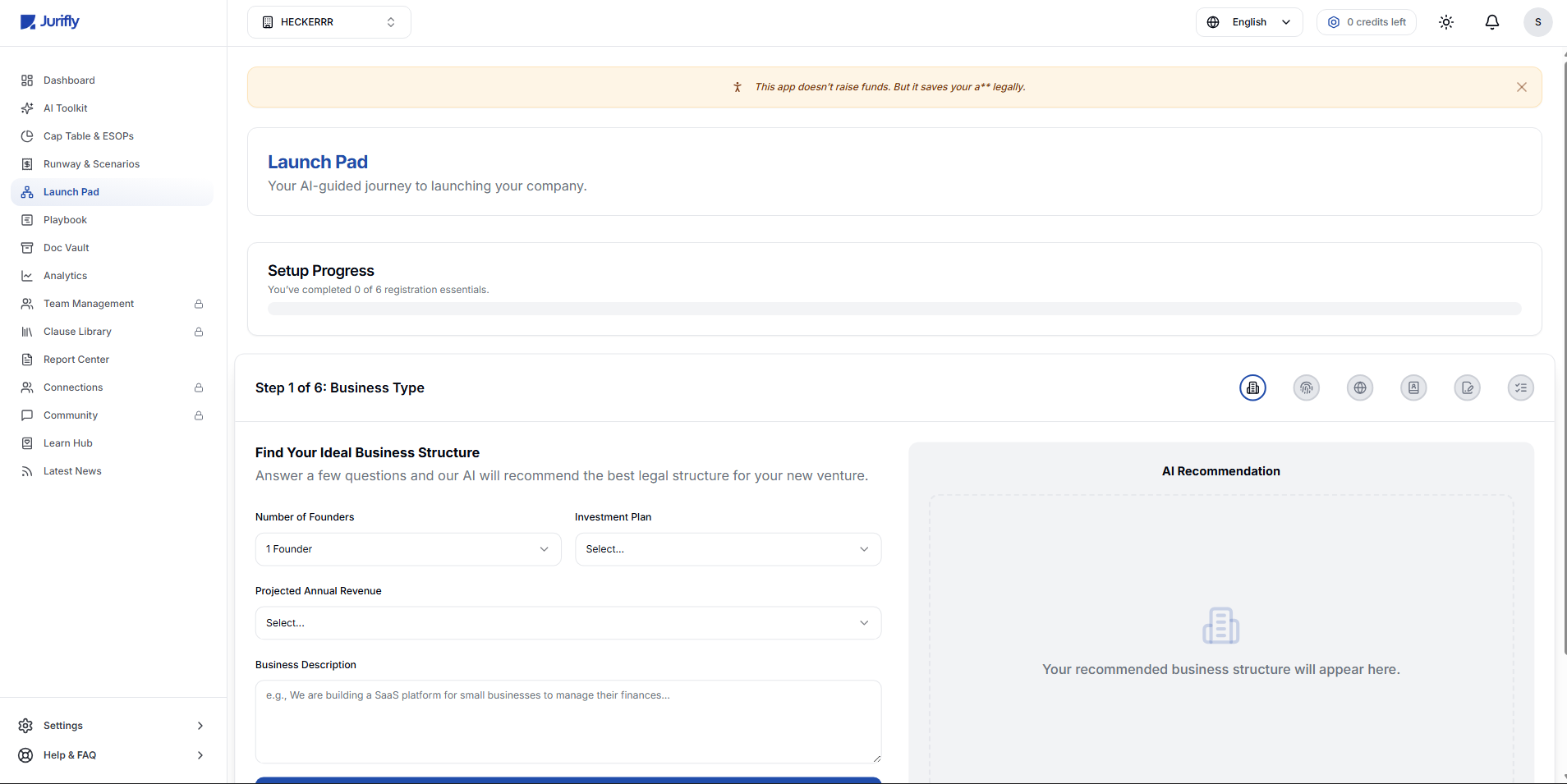Click the Jurifly logo
Image resolution: width=1567 pixels, height=784 pixels.
[x=50, y=21]
